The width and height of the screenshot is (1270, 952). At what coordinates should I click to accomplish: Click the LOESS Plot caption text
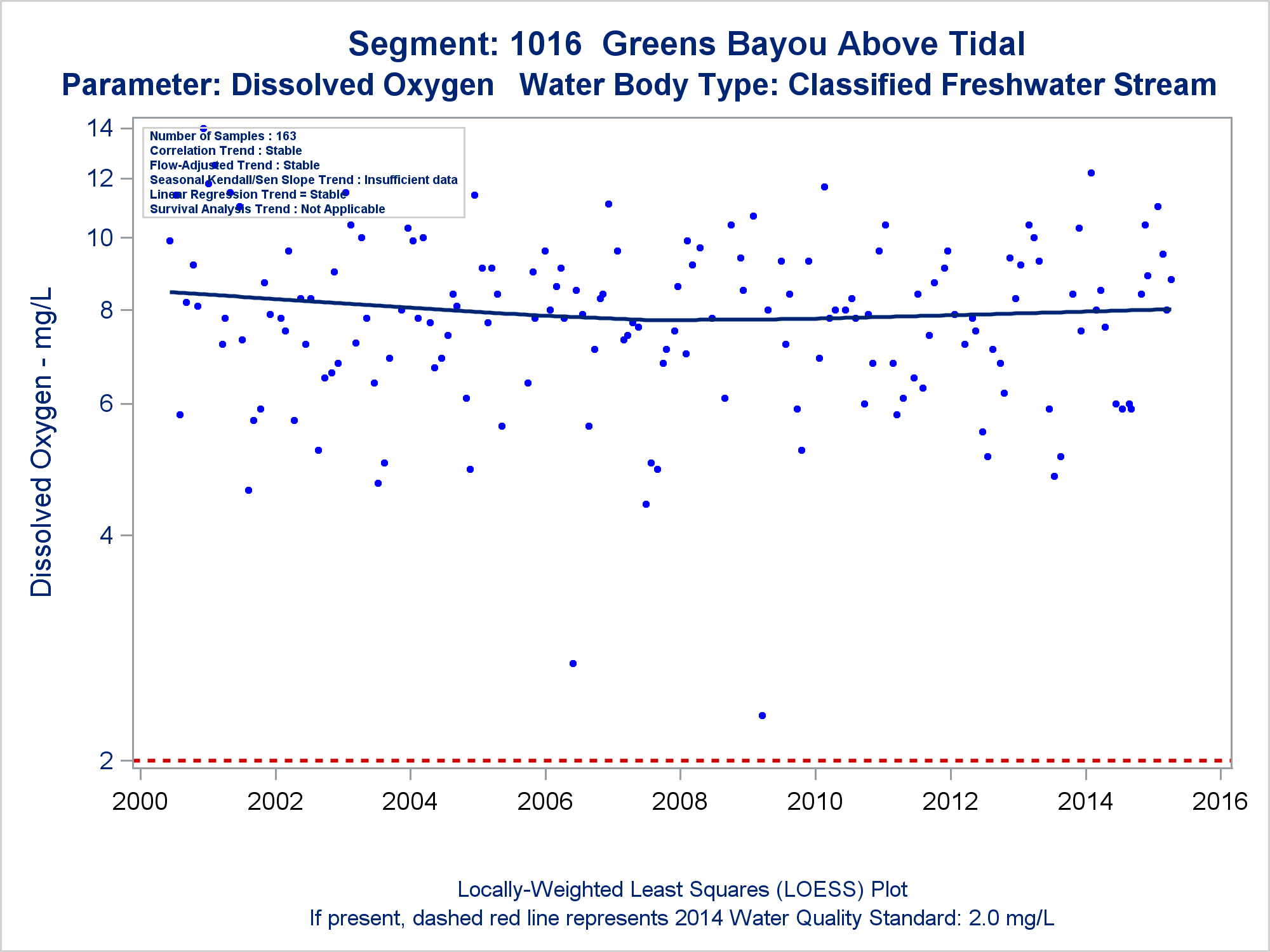tap(682, 889)
